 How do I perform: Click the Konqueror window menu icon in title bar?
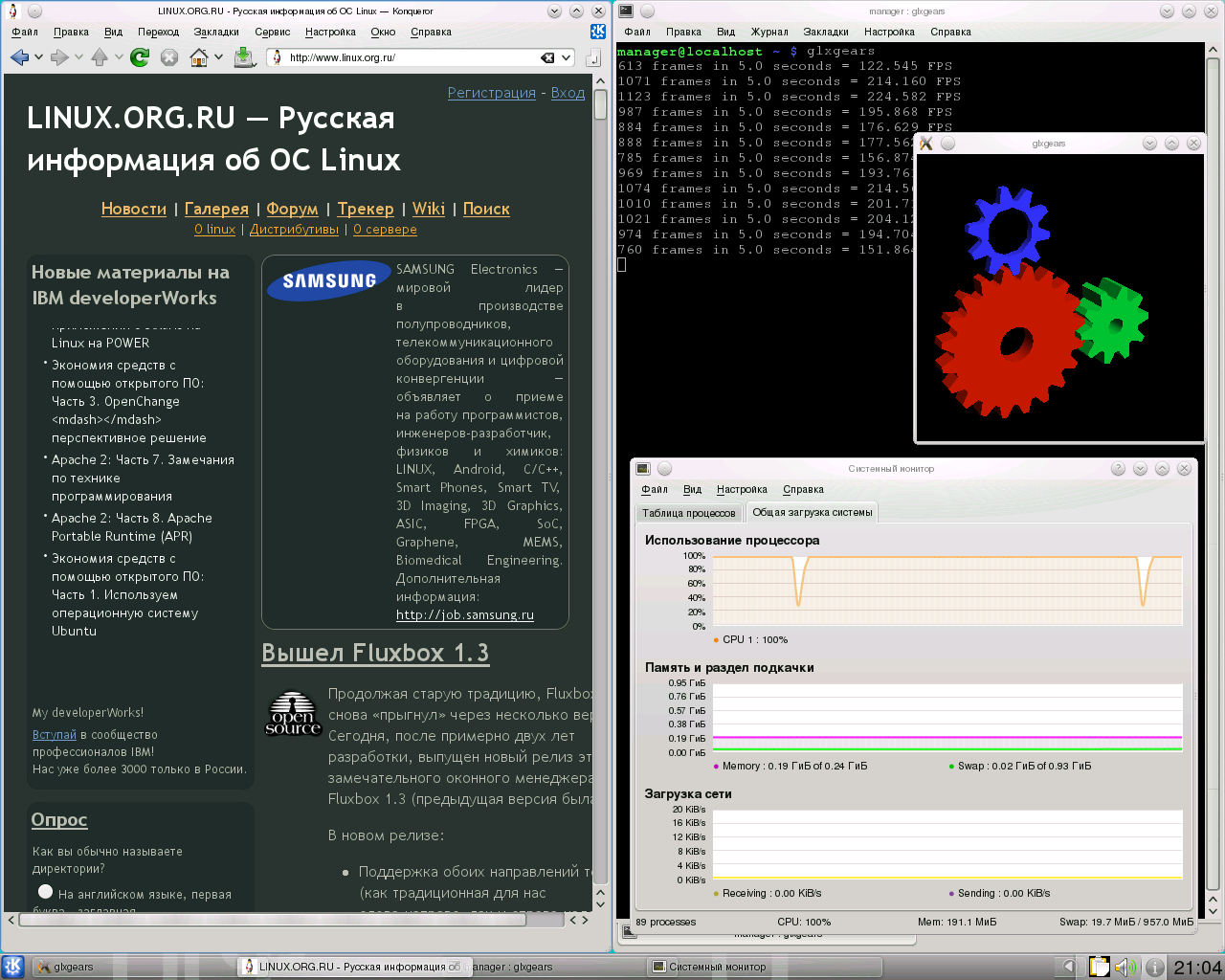click(12, 11)
